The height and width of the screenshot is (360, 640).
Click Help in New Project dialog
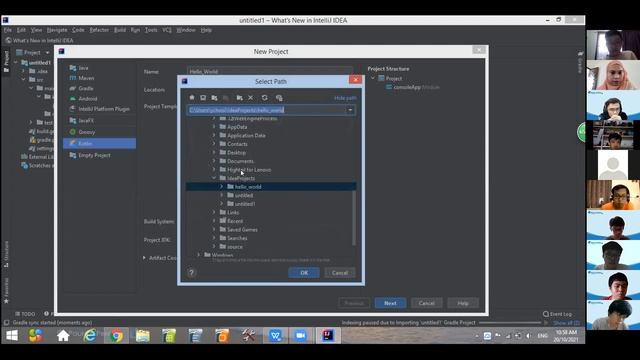463,303
